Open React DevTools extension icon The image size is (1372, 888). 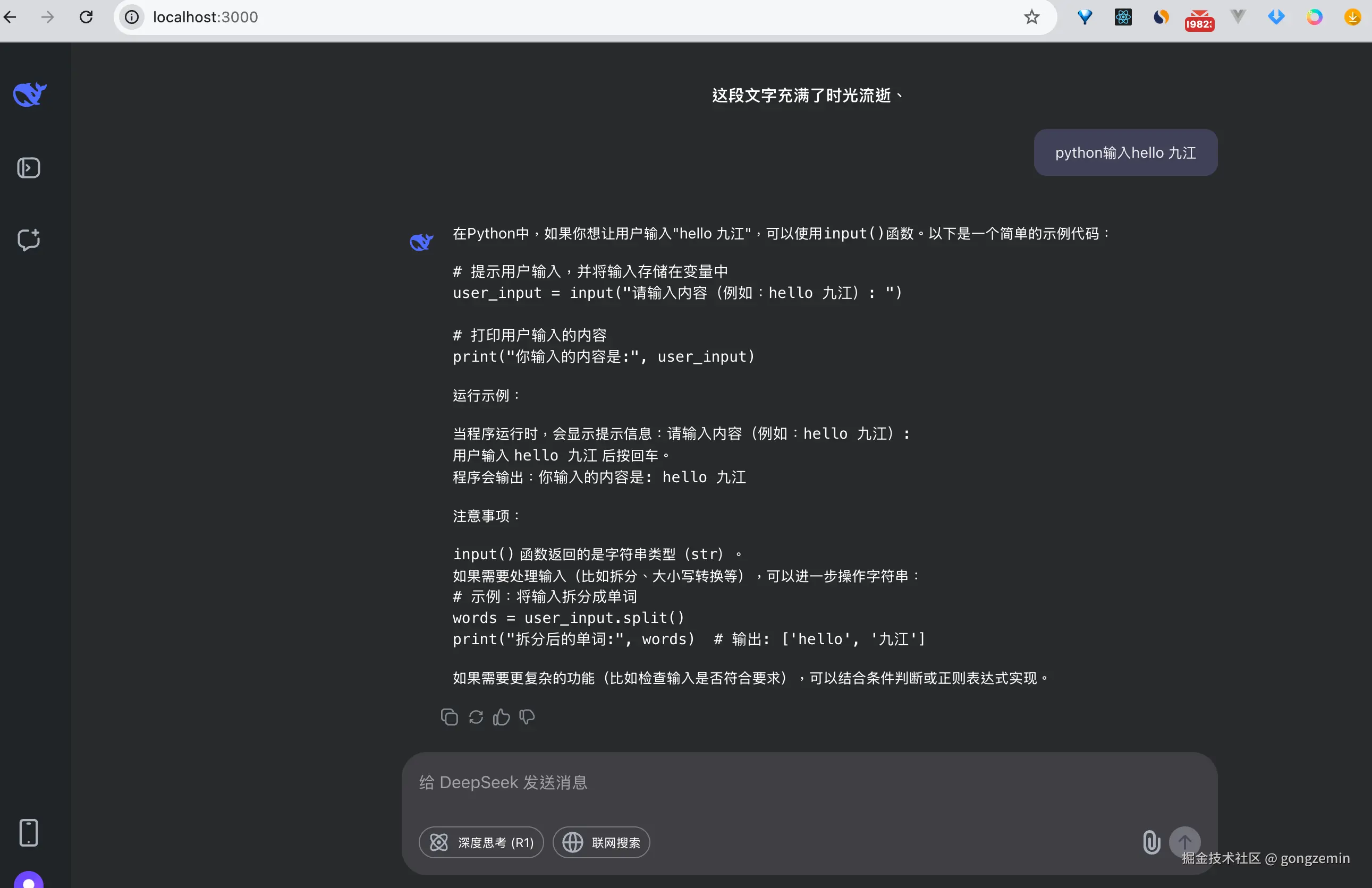tap(1122, 18)
